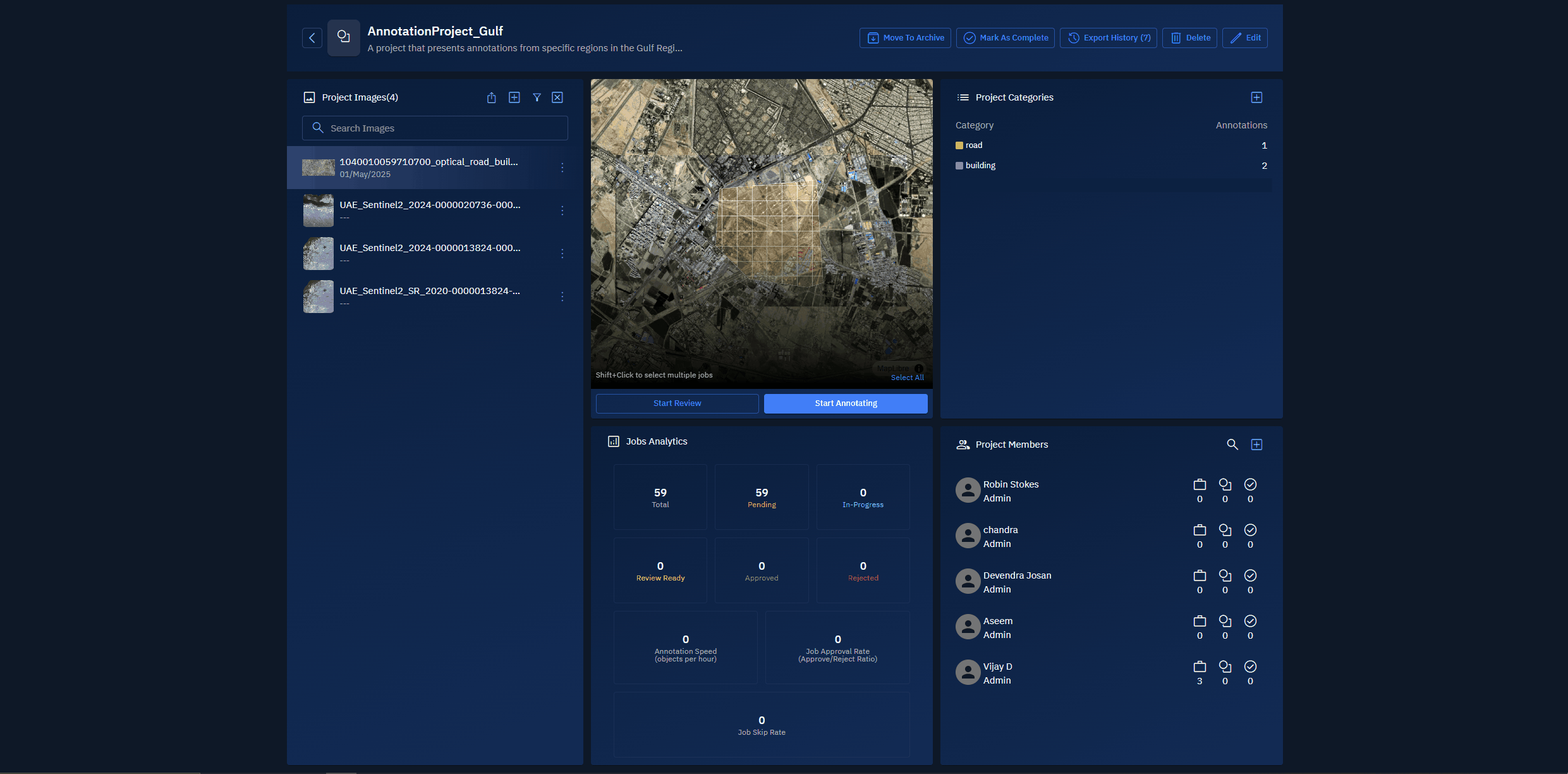Click the back arrow icon
The image size is (1568, 774).
(x=312, y=38)
